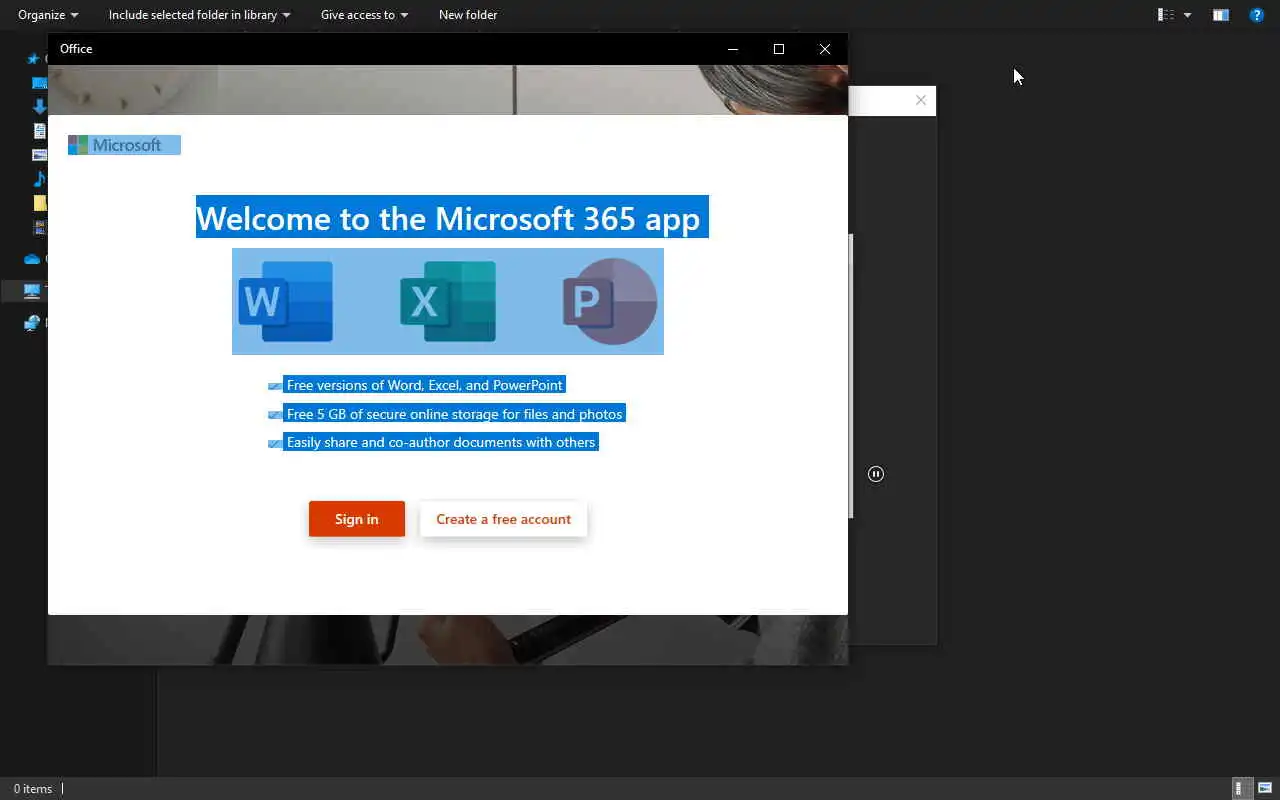Open the Give access to dropdown

[364, 15]
